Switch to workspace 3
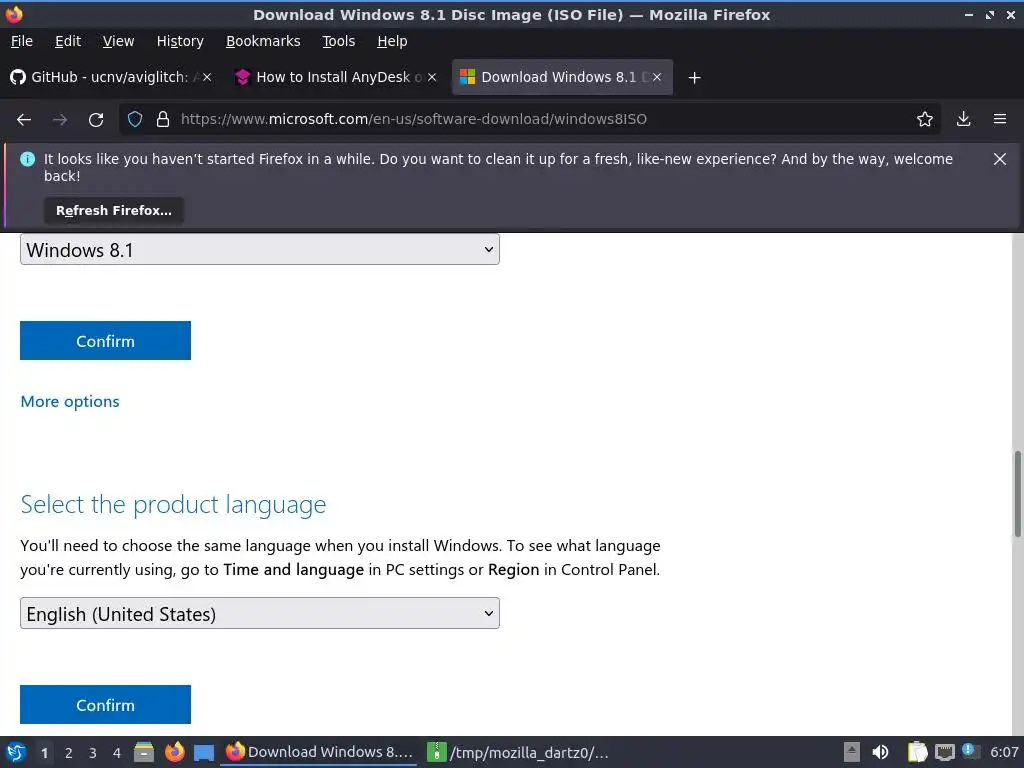The height and width of the screenshot is (768, 1024). (93, 753)
